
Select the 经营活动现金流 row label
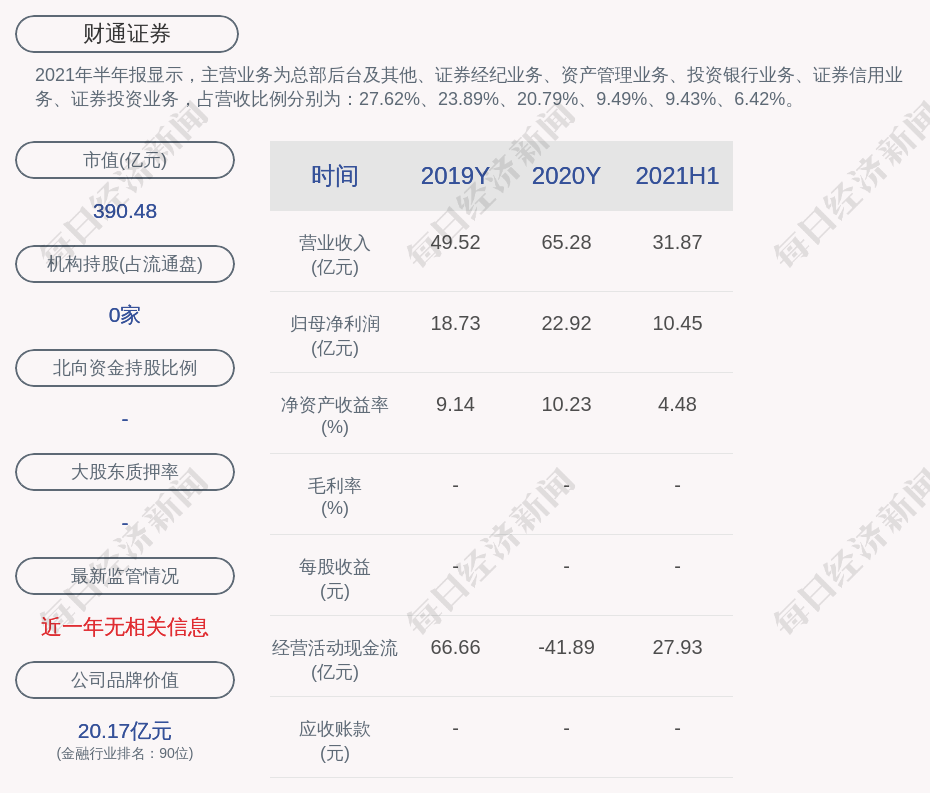click(334, 659)
